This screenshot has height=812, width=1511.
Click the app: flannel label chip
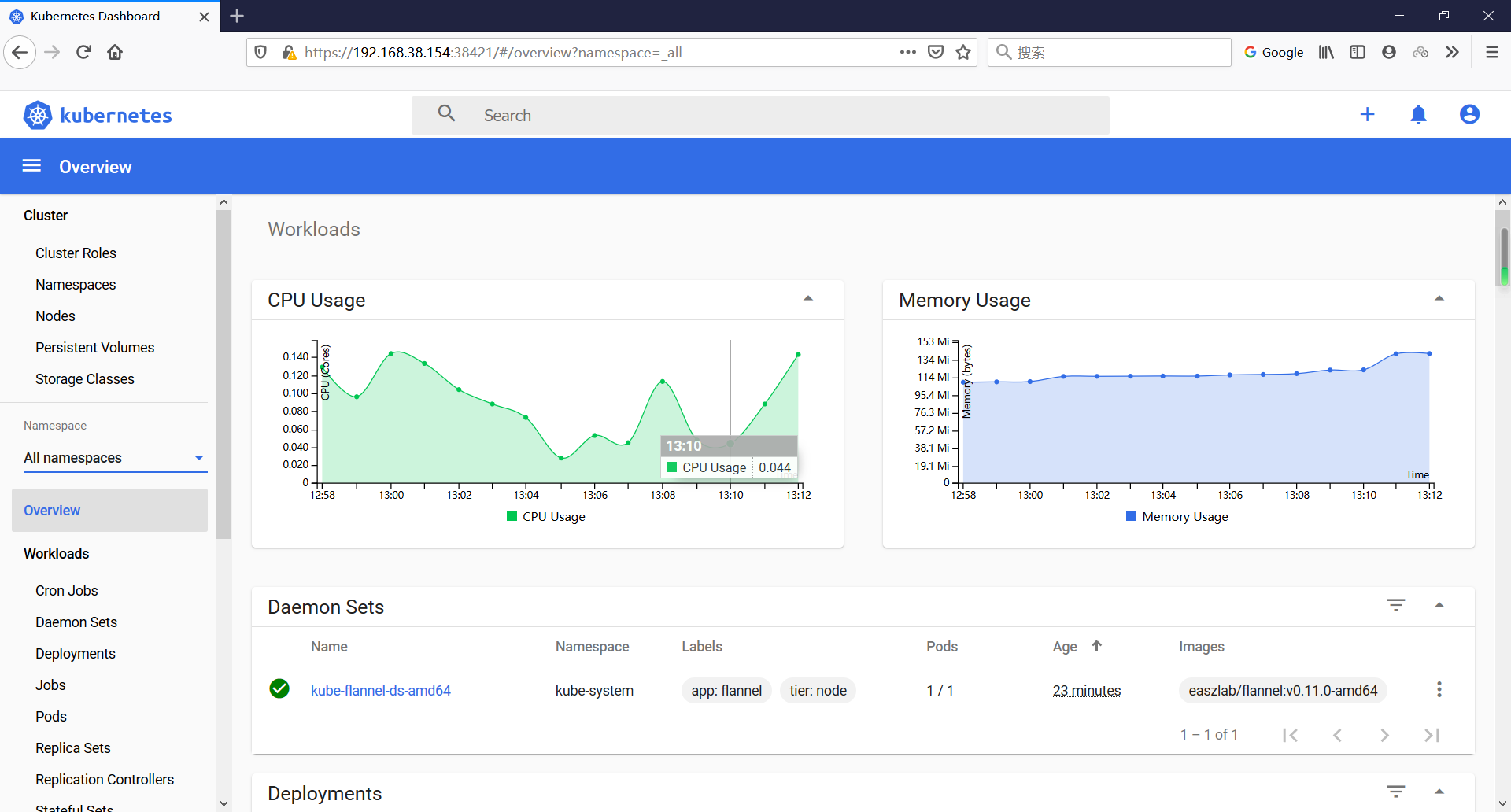pos(726,691)
